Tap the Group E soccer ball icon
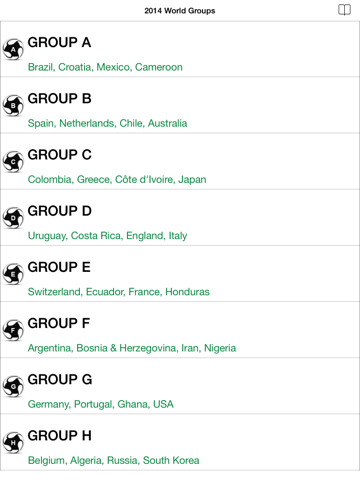The height and width of the screenshot is (480, 360). (13, 274)
